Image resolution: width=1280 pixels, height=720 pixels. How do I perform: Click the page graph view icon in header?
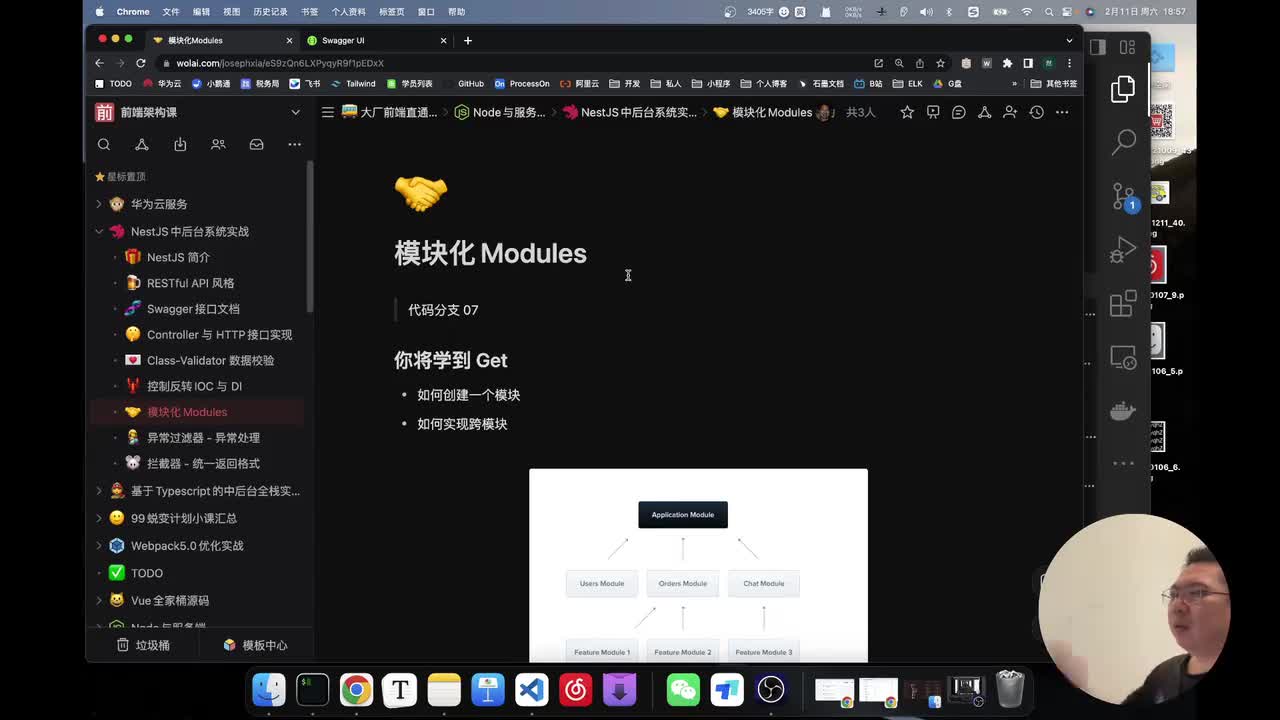click(x=985, y=112)
